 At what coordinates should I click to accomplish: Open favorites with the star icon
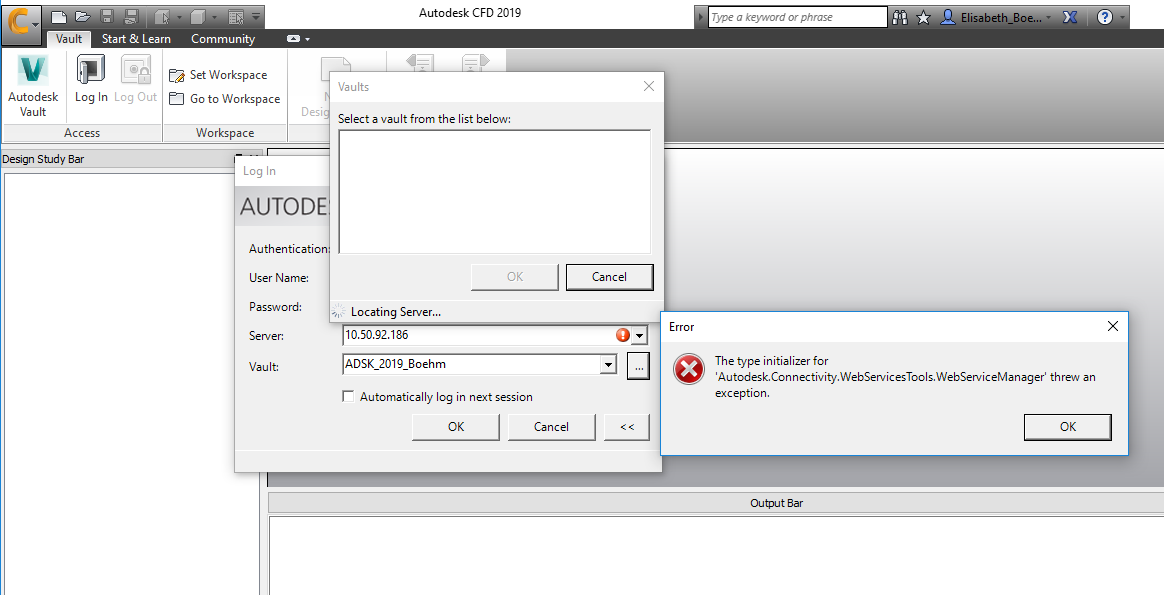tap(923, 17)
